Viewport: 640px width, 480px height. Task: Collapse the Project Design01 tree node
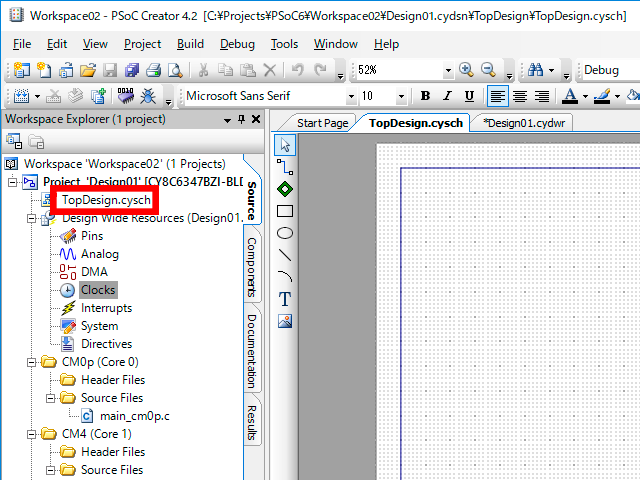(13, 182)
